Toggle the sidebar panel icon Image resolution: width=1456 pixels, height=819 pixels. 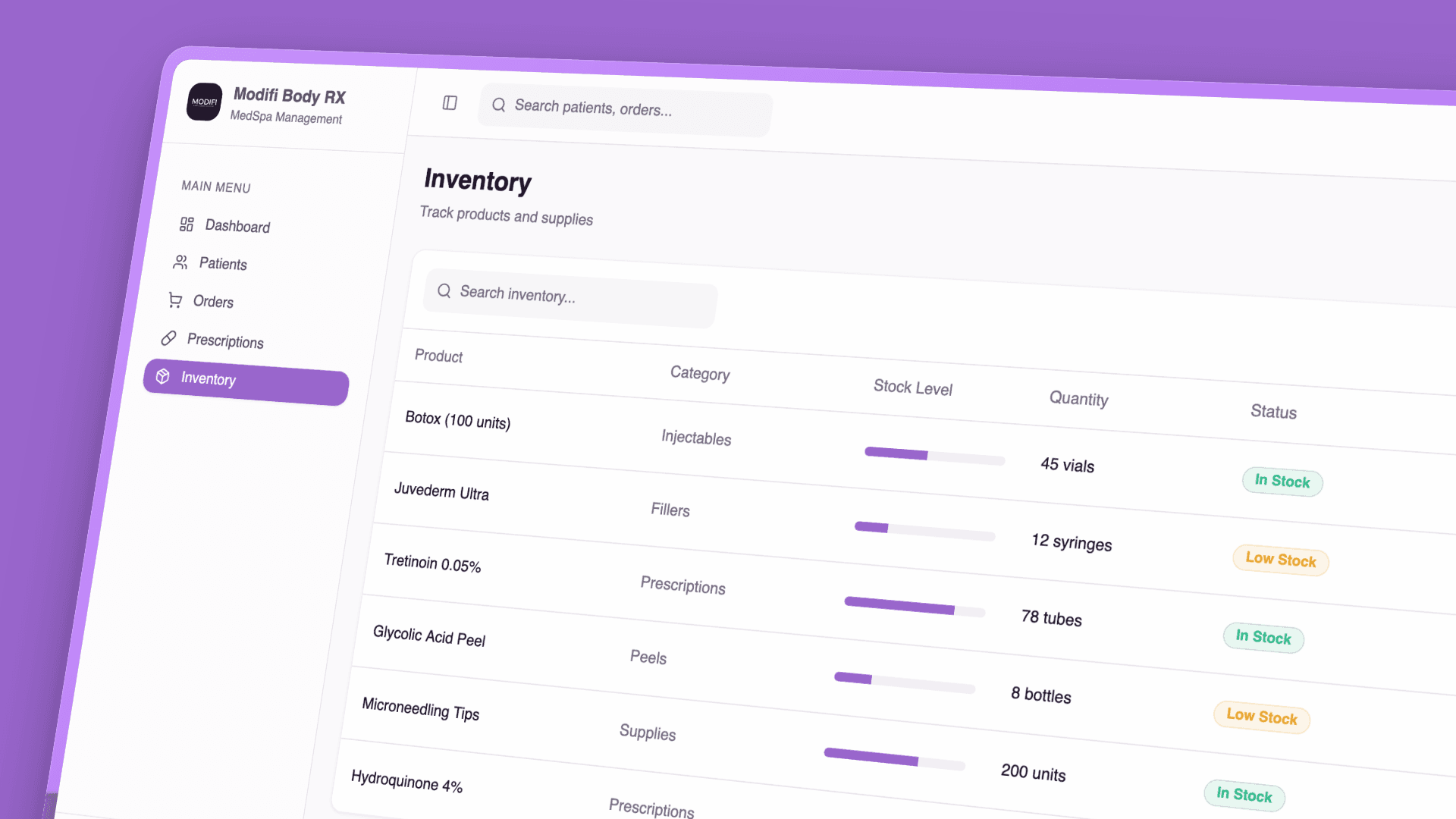tap(450, 102)
